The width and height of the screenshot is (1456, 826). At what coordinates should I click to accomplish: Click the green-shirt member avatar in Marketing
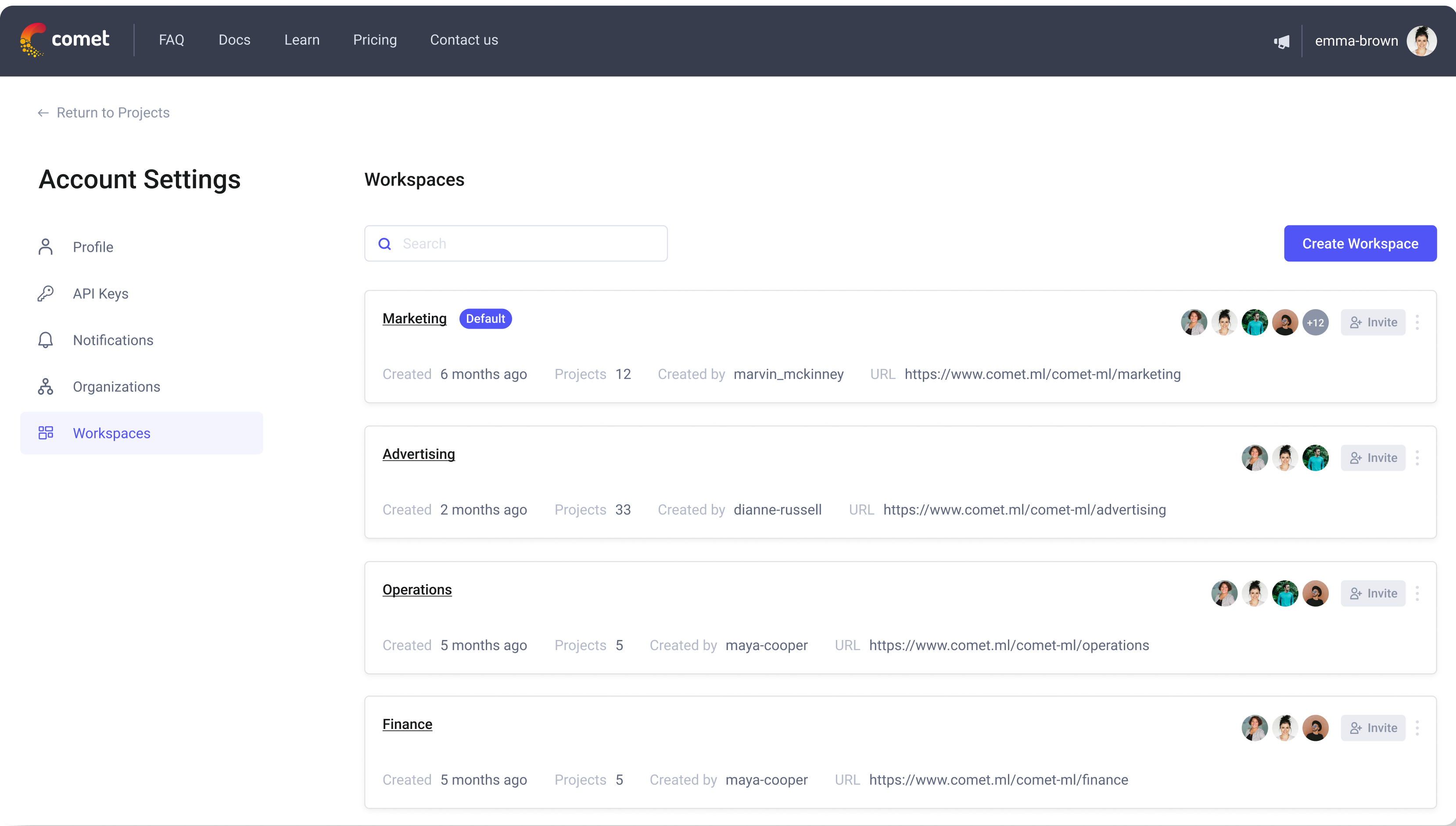(x=1255, y=322)
